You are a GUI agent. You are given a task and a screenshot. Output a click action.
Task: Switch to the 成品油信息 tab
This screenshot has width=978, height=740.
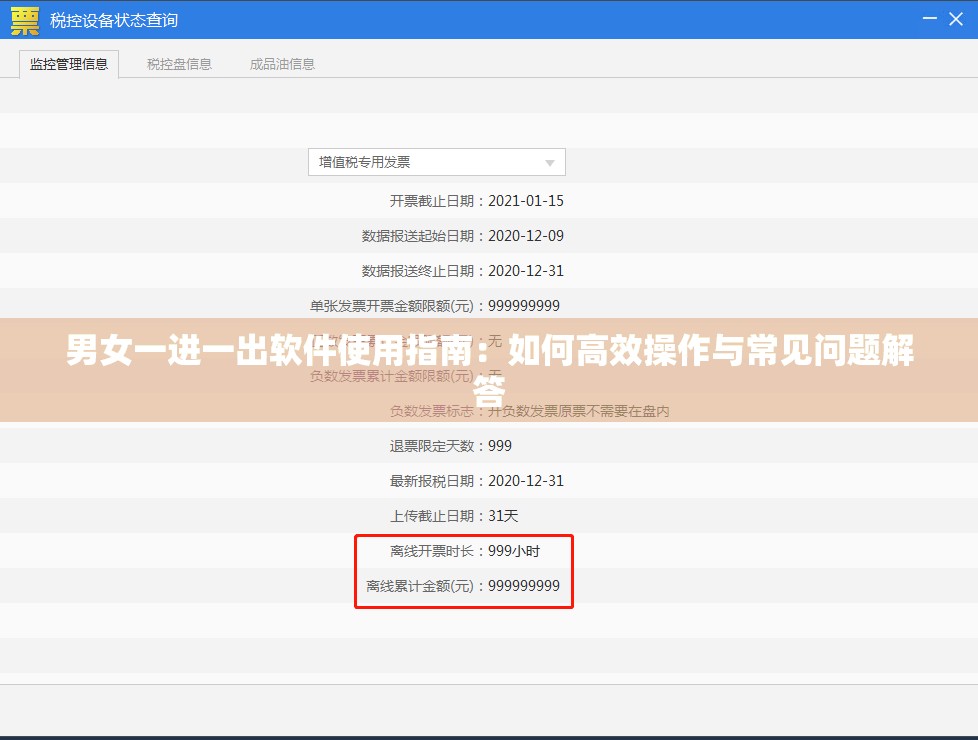pyautogui.click(x=281, y=63)
